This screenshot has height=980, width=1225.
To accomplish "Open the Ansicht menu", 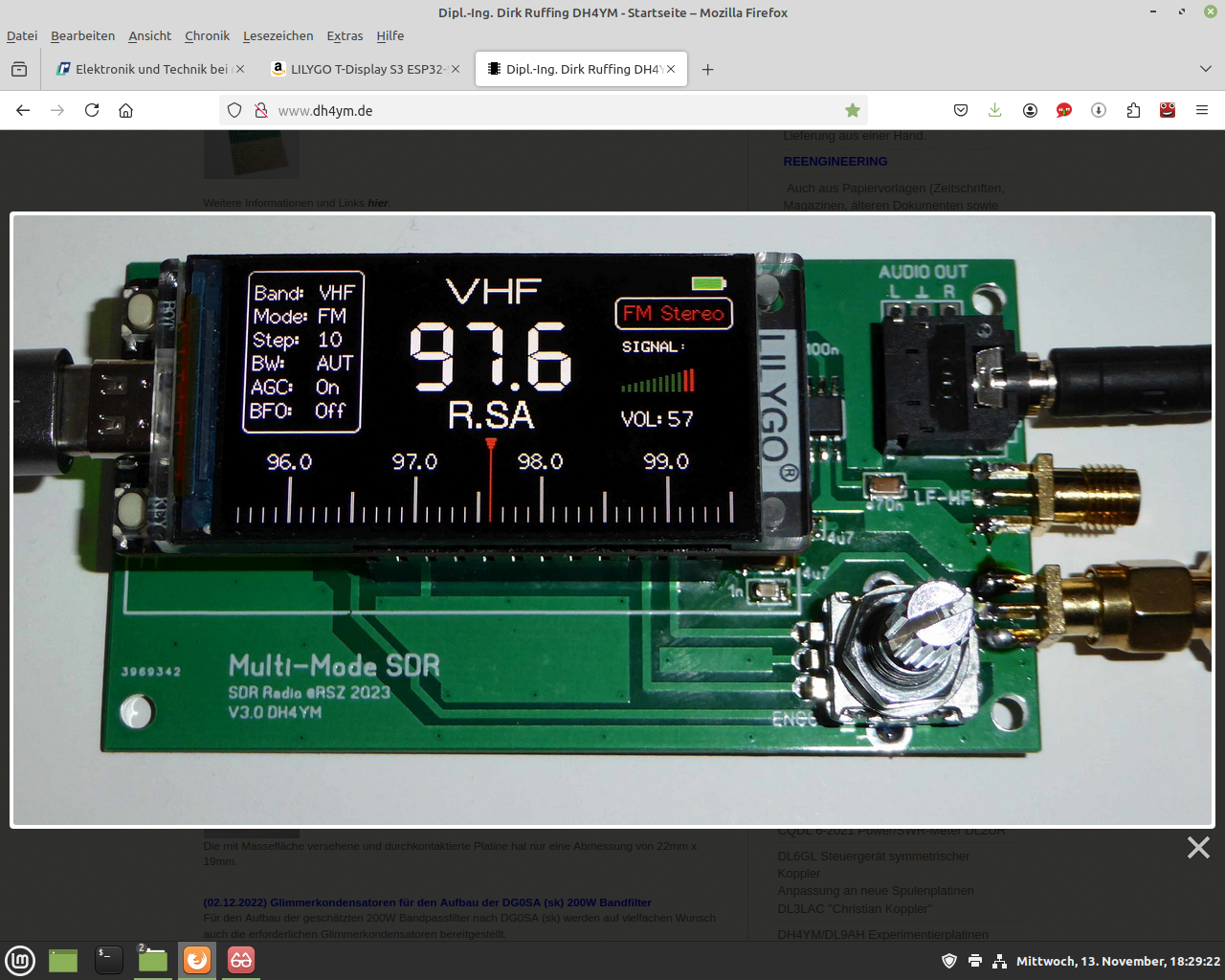I will pos(149,35).
